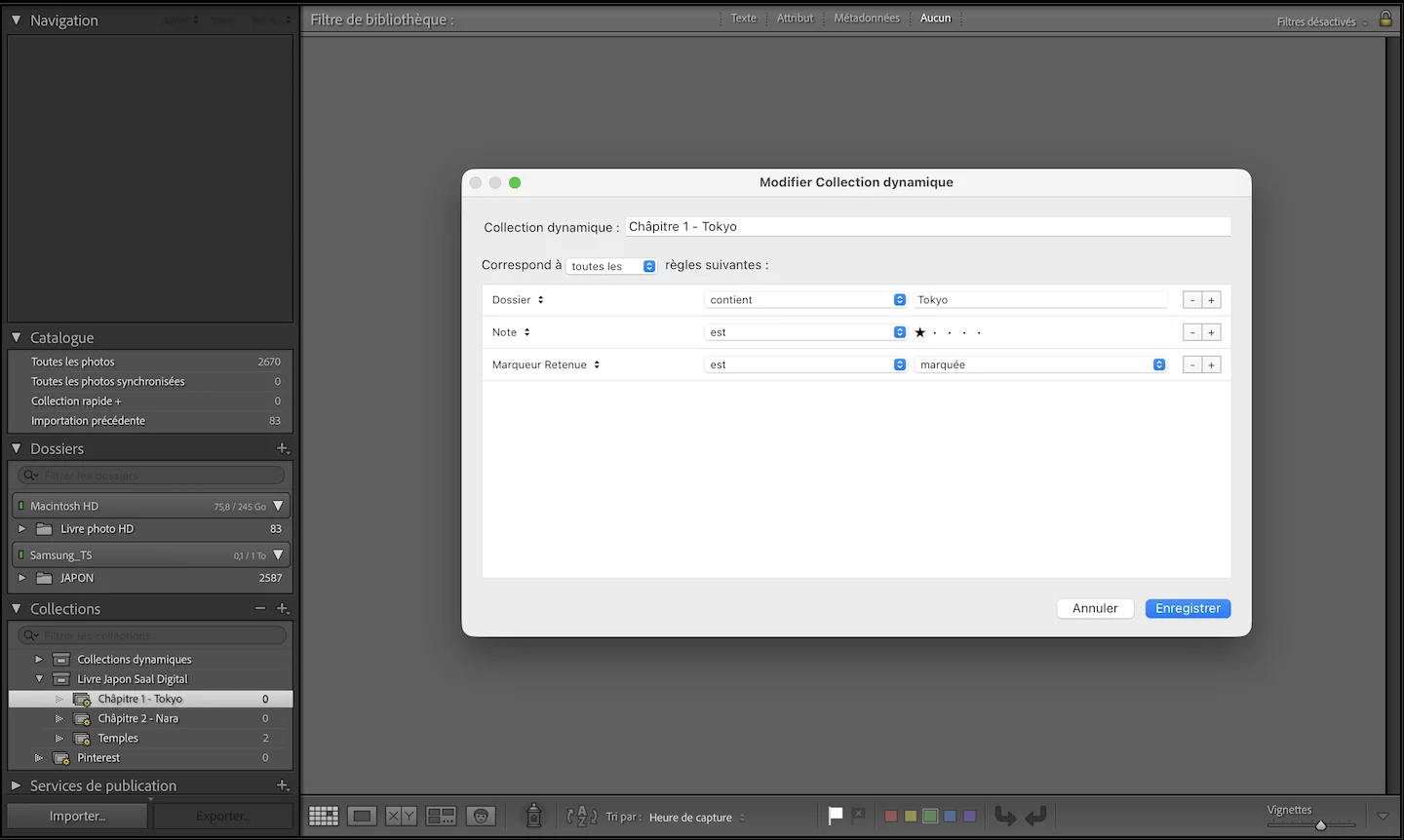Screen dimensions: 1404x840
Task: Open 'toutes les' match dropdown
Action: click(612, 266)
